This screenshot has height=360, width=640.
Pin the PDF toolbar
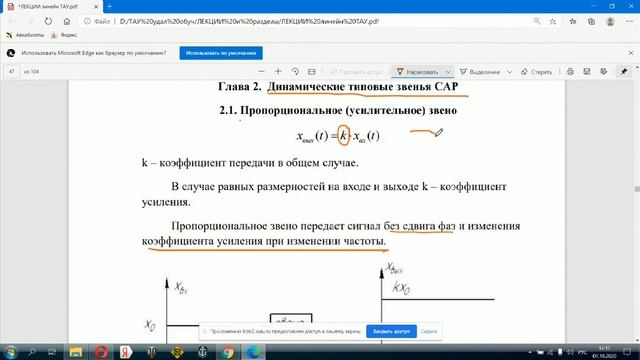[x=624, y=71]
